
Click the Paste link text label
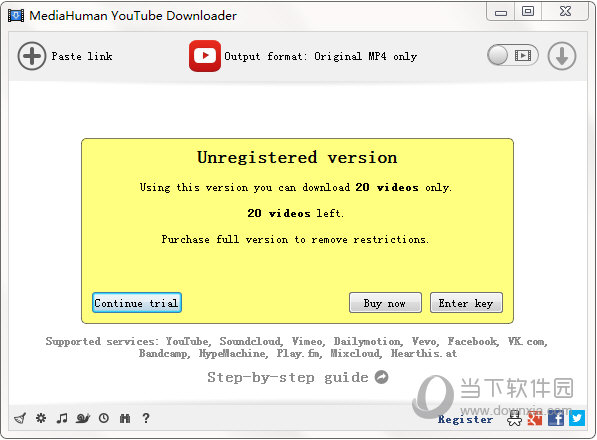click(82, 56)
